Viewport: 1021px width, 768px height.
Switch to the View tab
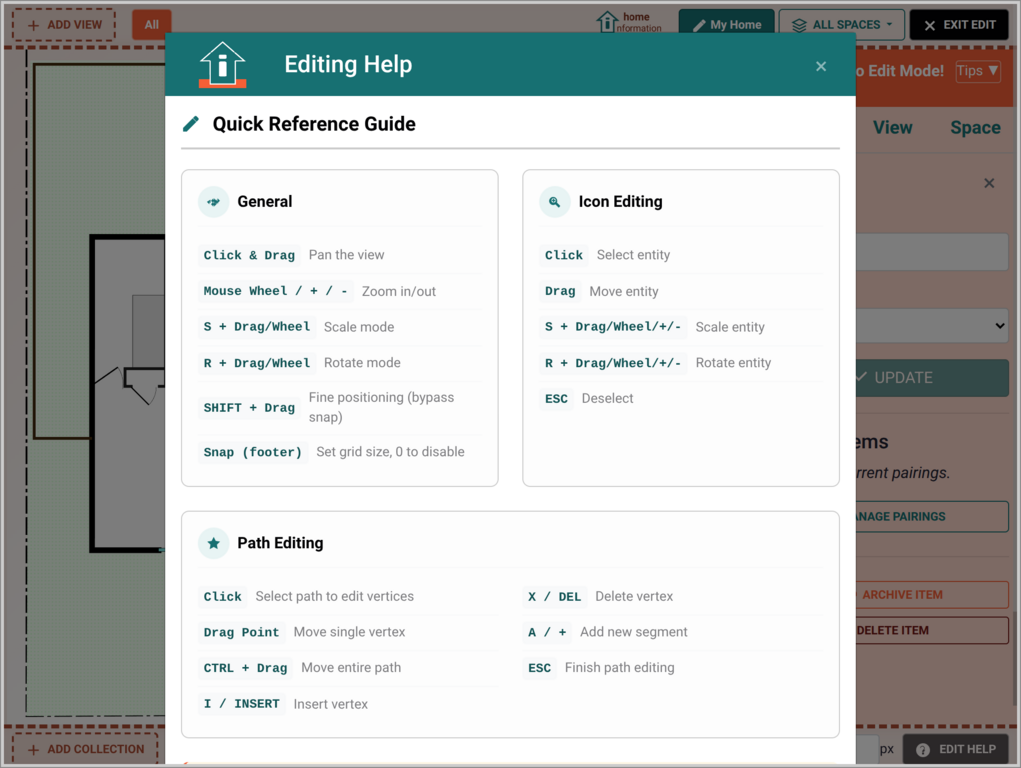pyautogui.click(x=892, y=128)
